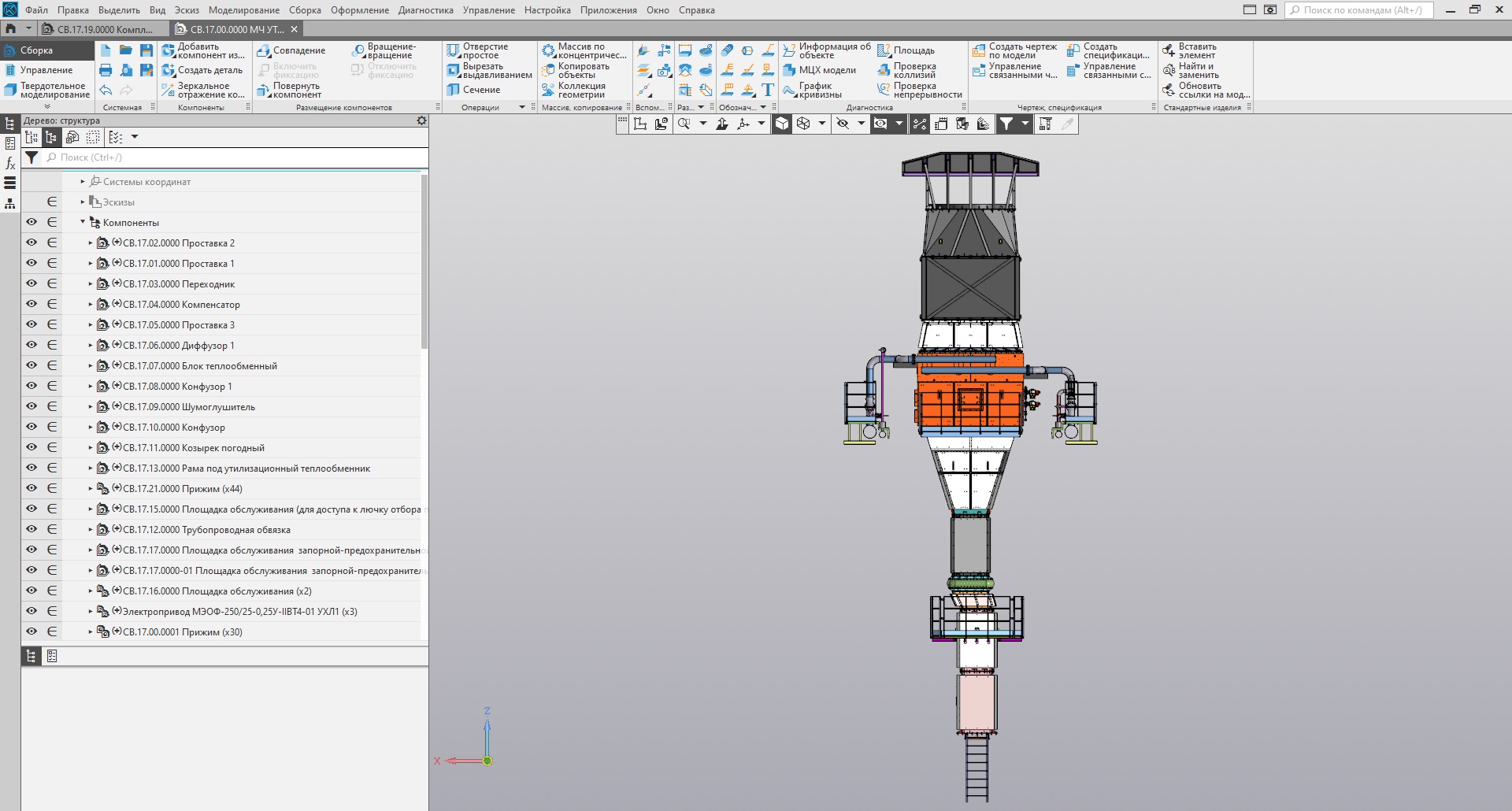
Task: Click the tree filter funnel icon
Action: [31, 157]
